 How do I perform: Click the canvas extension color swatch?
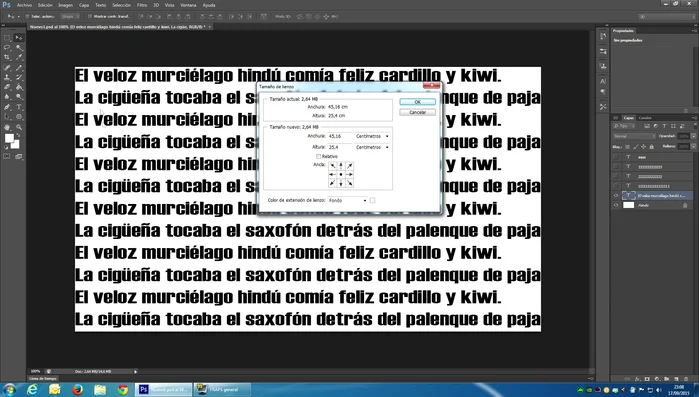[x=372, y=201]
